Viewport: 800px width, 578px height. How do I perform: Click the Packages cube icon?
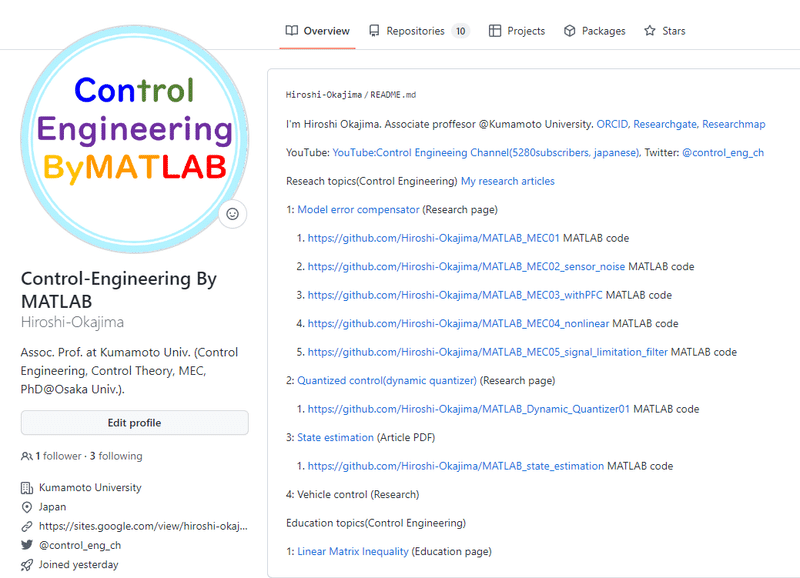570,31
